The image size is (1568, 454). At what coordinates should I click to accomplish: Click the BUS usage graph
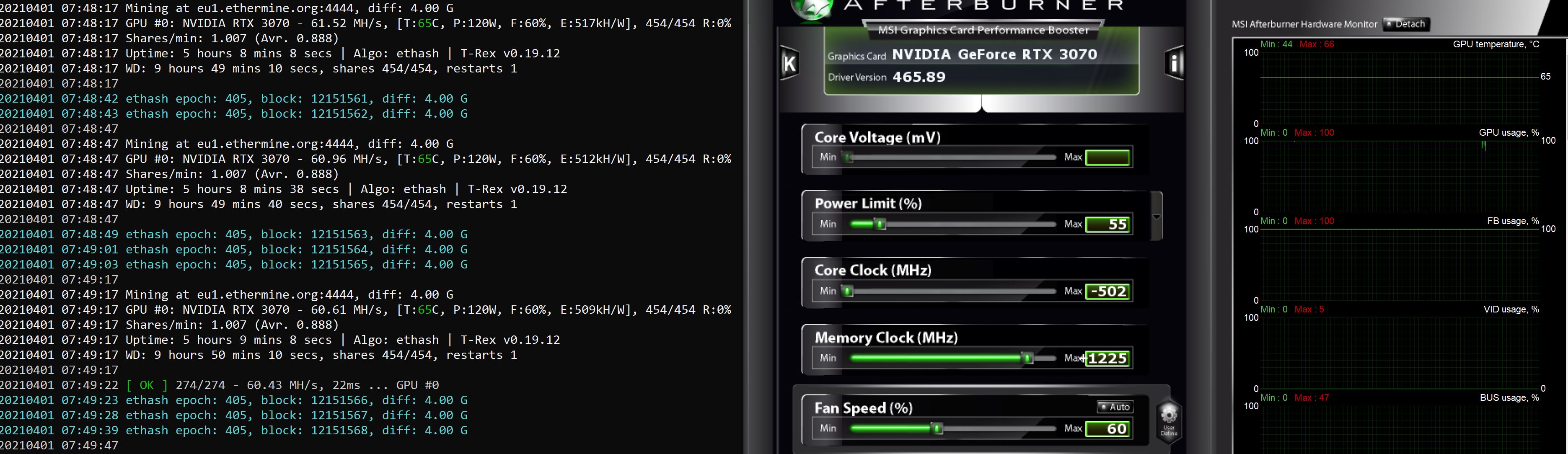pyautogui.click(x=1399, y=430)
